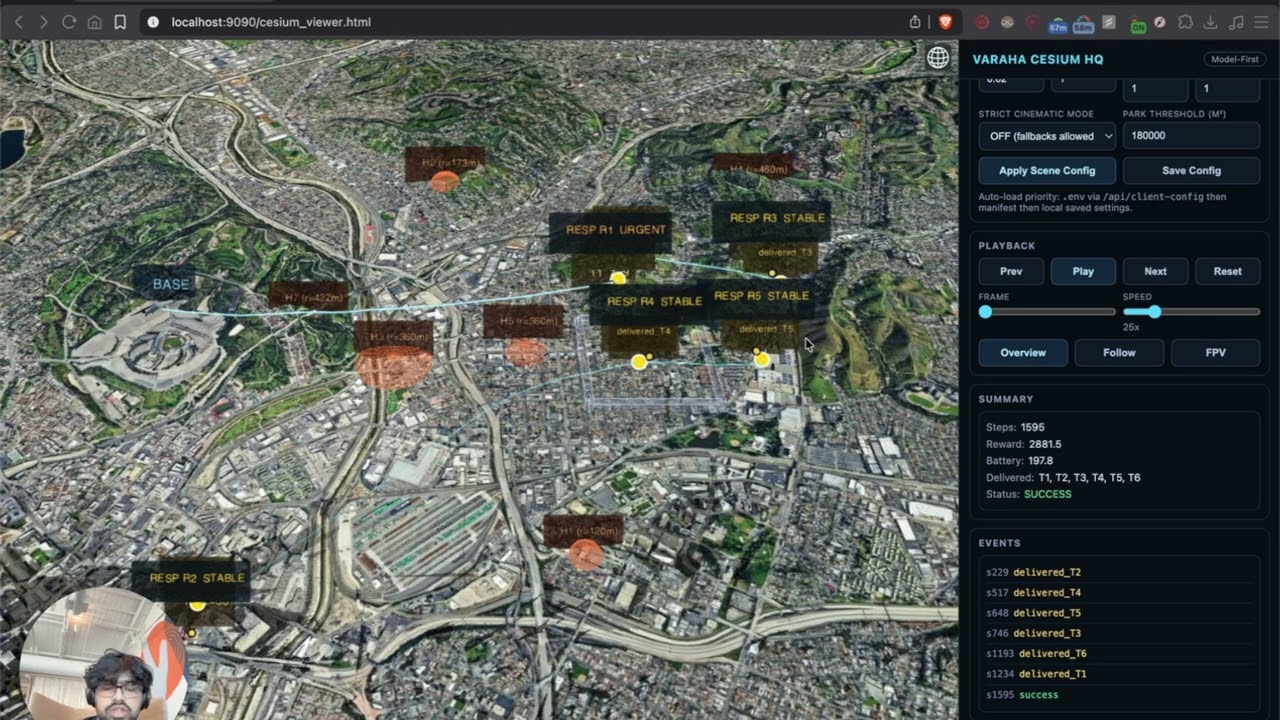Image resolution: width=1280 pixels, height=720 pixels.
Task: Open the browser hamburger menu
Action: click(x=1261, y=21)
